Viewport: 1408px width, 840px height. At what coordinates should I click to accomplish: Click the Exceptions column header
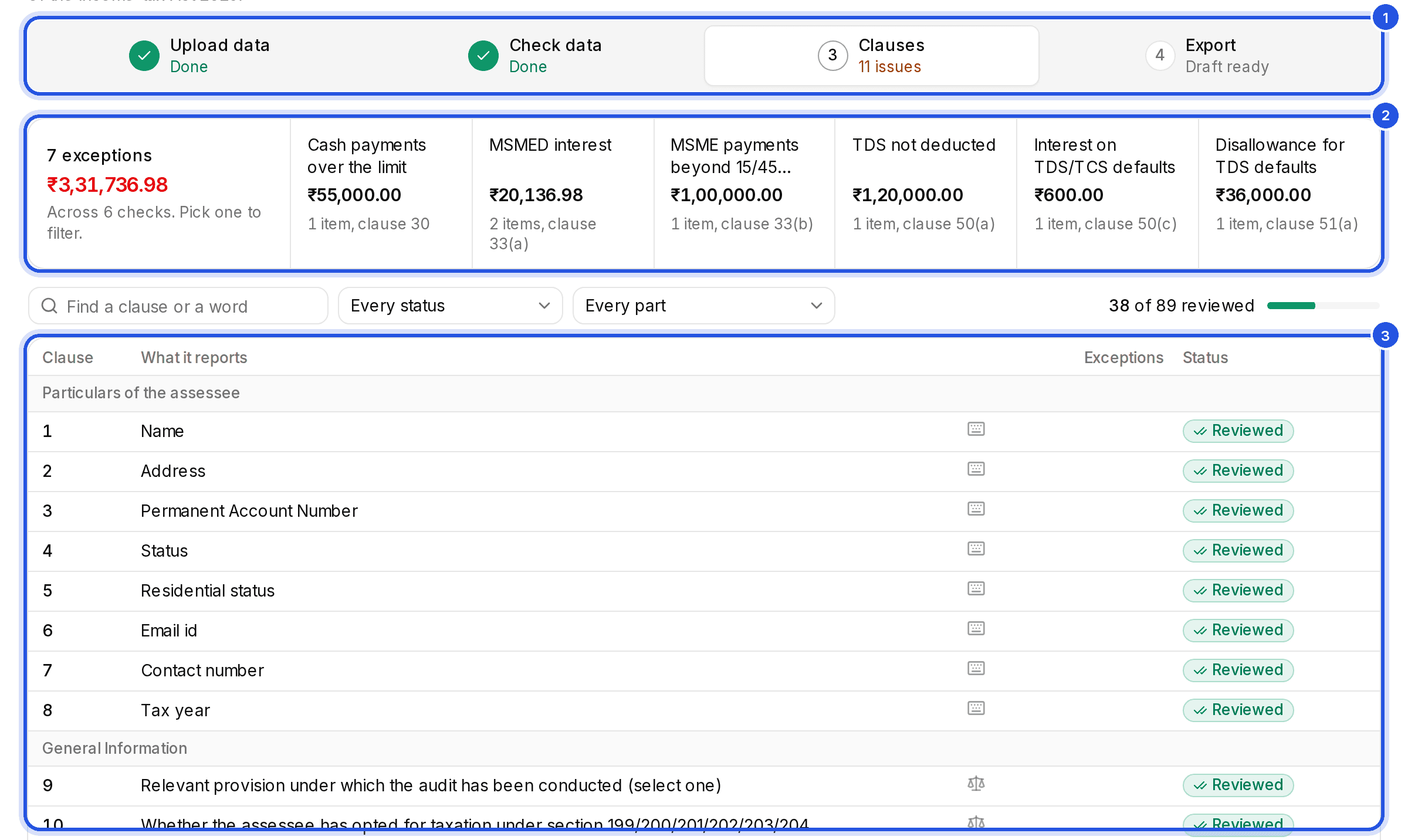pos(1123,357)
